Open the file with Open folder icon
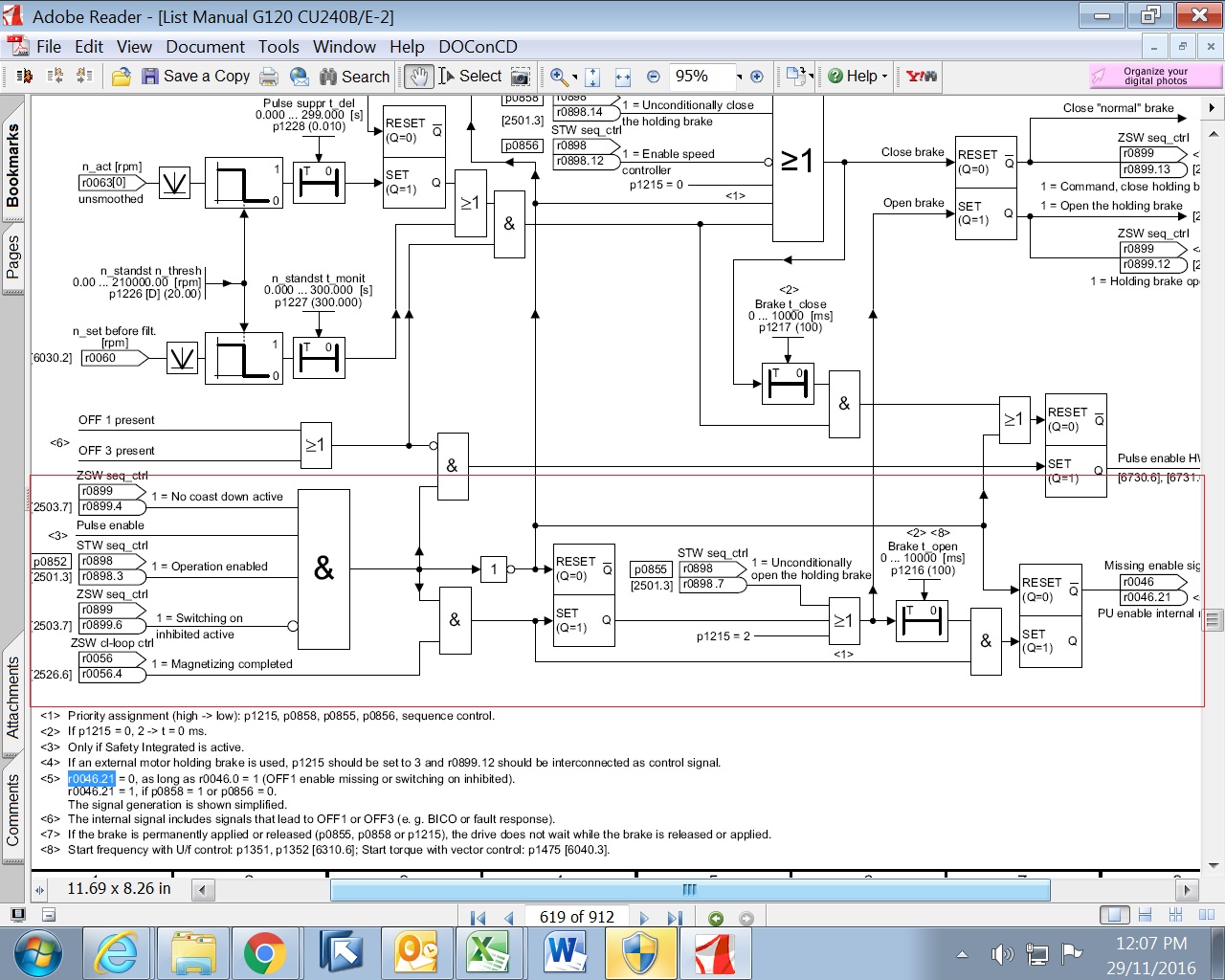Image resolution: width=1225 pixels, height=980 pixels. click(x=122, y=77)
